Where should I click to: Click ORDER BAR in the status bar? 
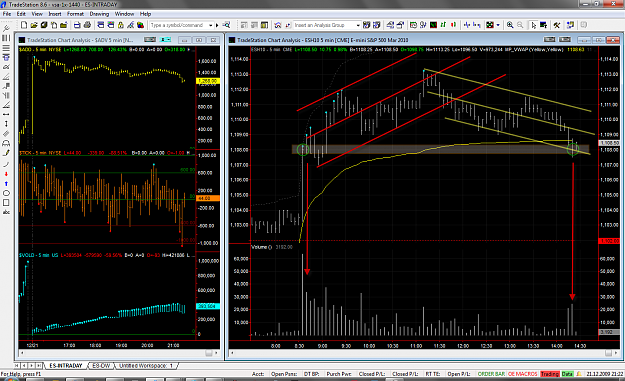point(491,374)
